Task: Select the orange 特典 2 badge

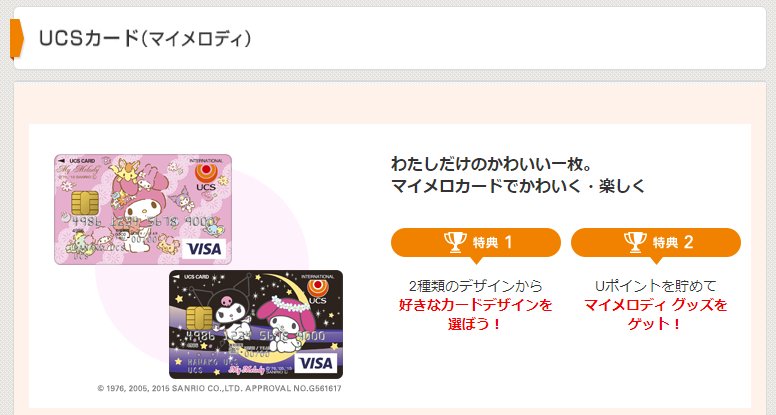Action: pyautogui.click(x=656, y=242)
